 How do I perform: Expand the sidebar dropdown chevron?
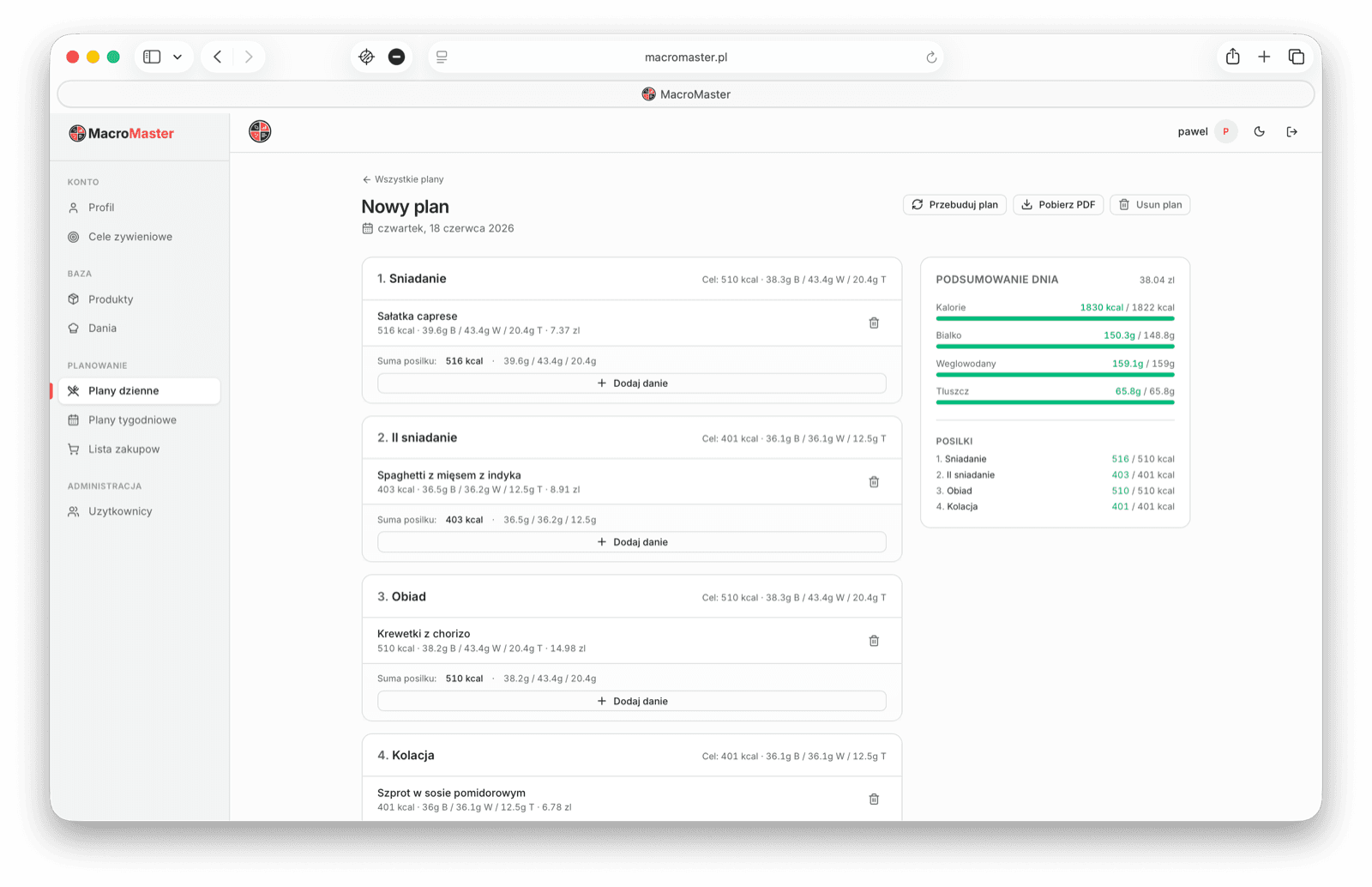coord(178,57)
